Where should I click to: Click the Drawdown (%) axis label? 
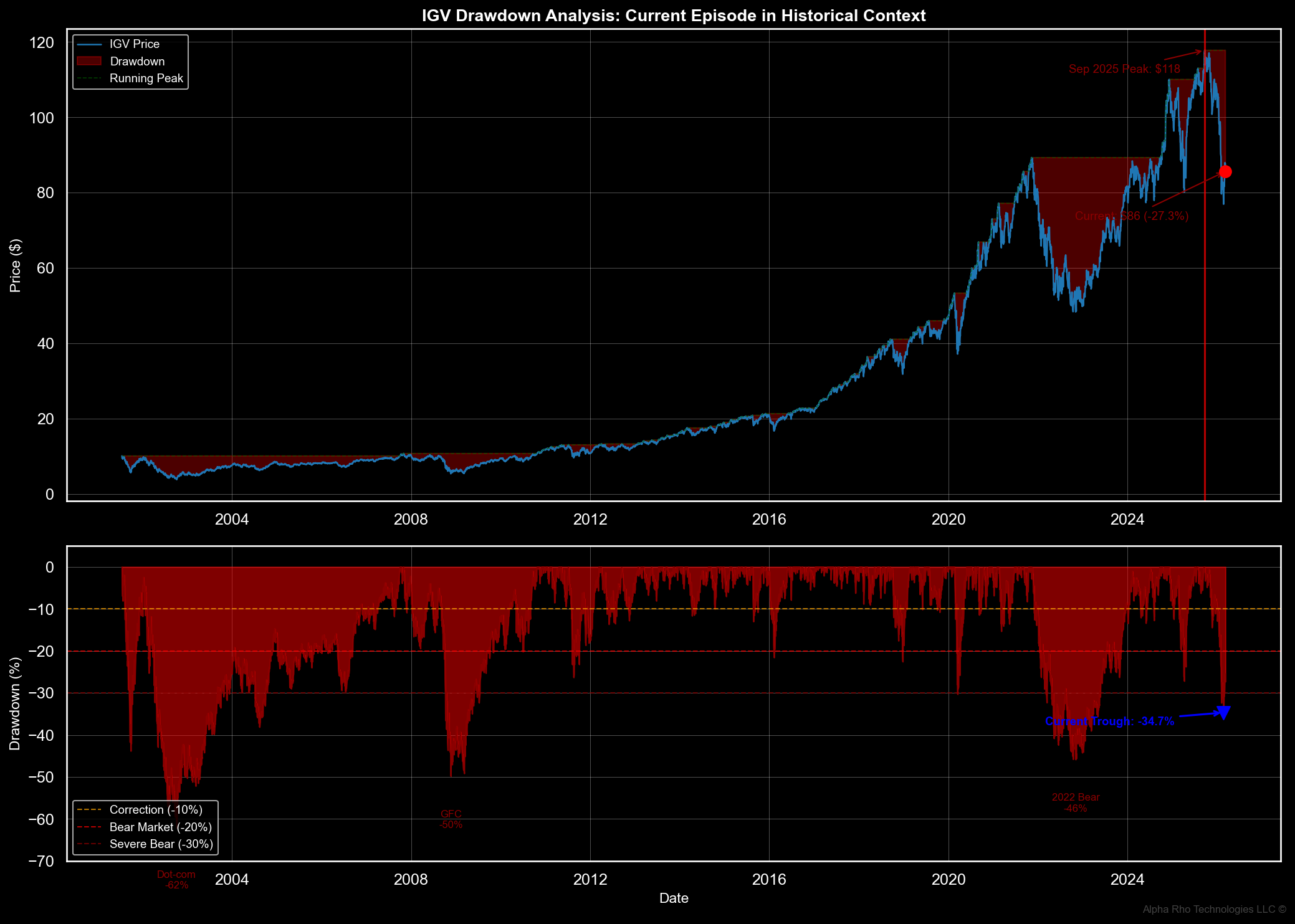16,703
